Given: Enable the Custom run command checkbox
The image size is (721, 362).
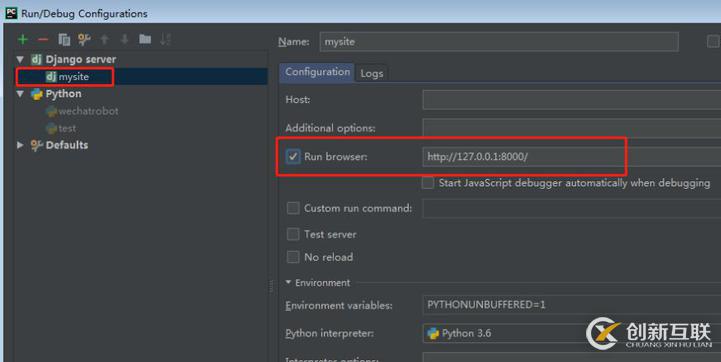Looking at the screenshot, I should tap(293, 208).
